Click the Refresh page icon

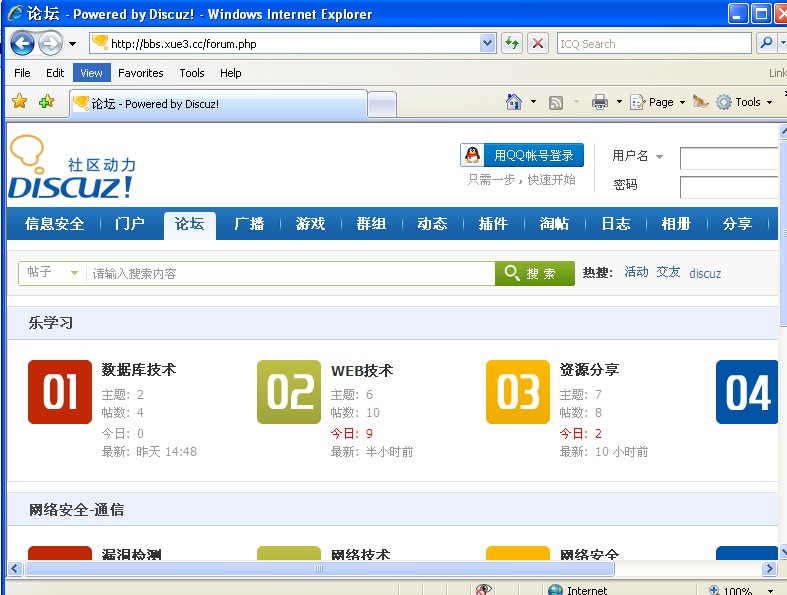(512, 43)
